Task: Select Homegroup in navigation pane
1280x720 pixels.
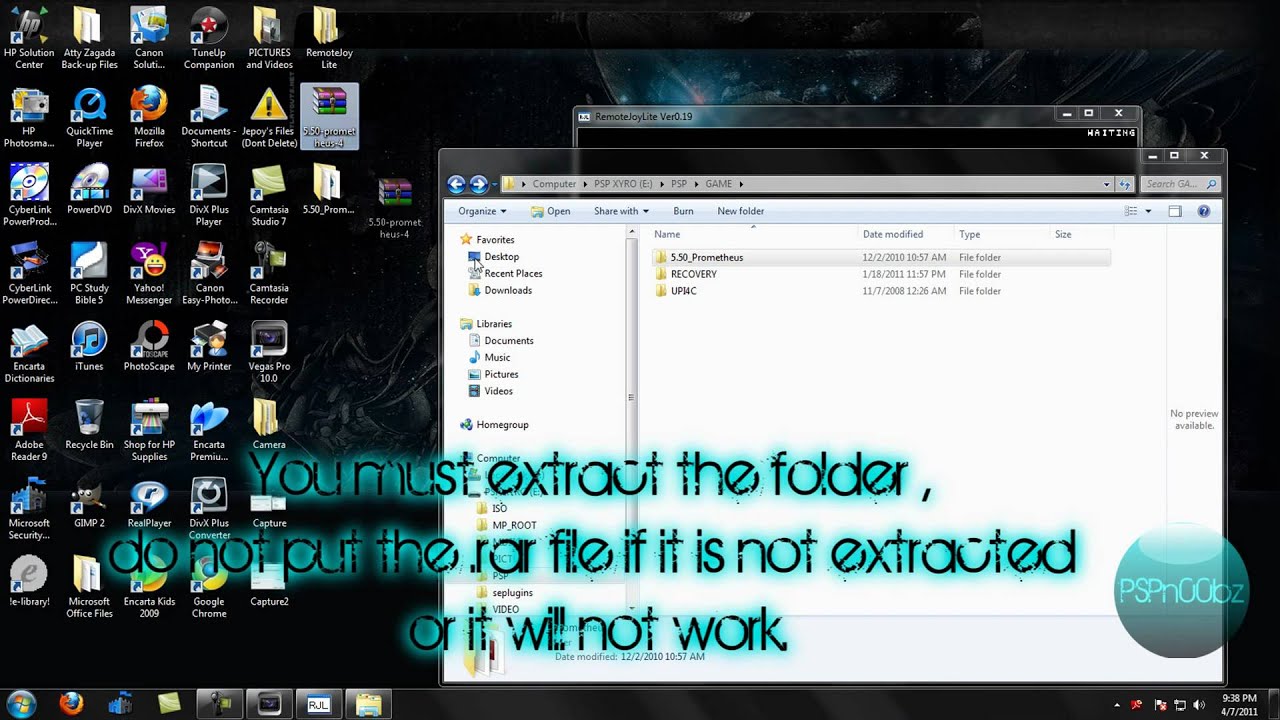Action: coord(494,424)
